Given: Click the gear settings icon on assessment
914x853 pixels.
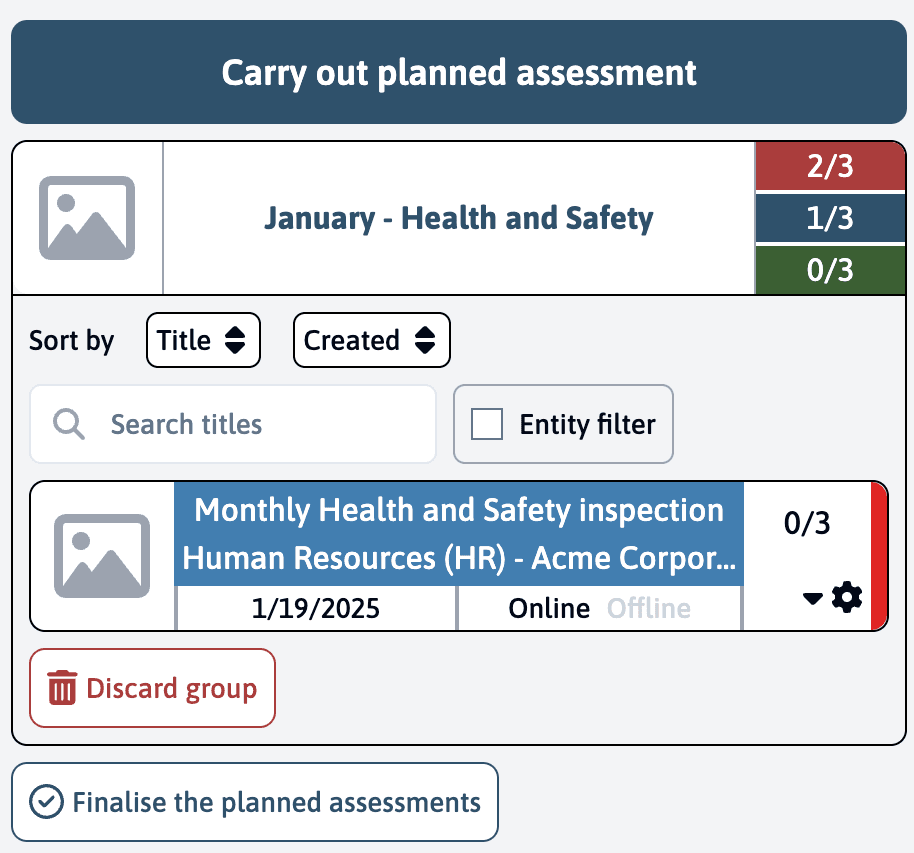Looking at the screenshot, I should [x=846, y=598].
